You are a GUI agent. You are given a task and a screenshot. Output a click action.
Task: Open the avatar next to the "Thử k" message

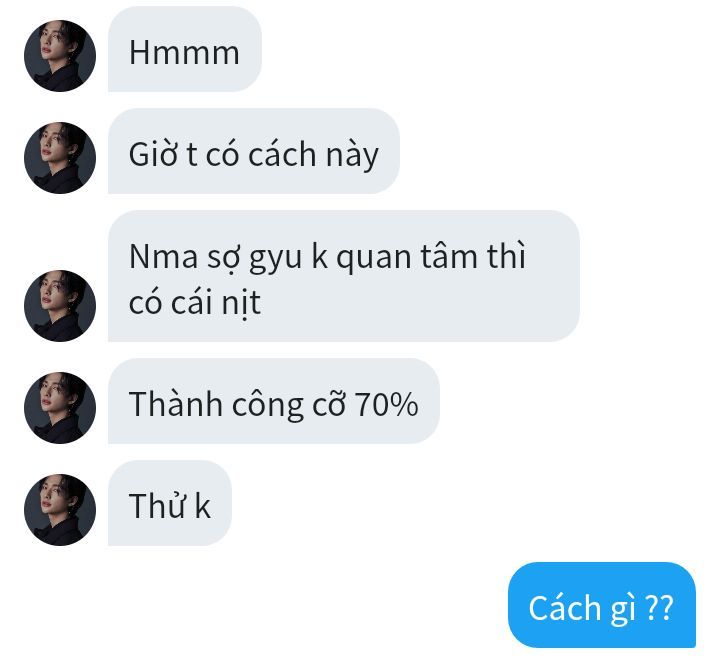coord(60,510)
